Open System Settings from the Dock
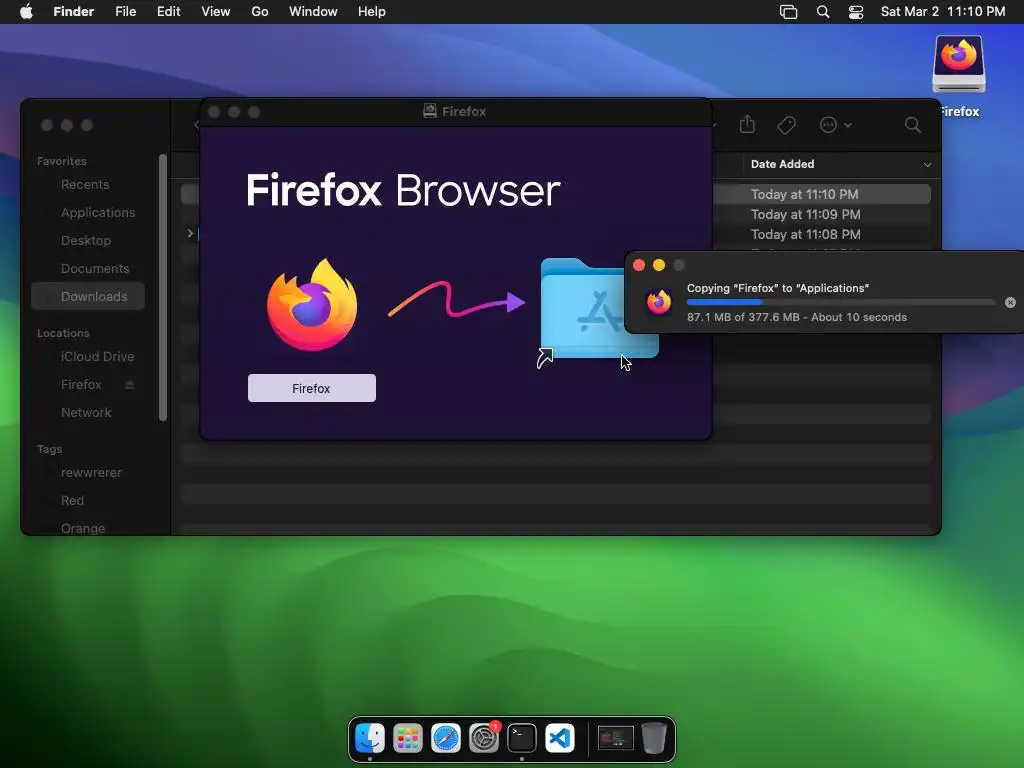This screenshot has width=1024, height=768. pos(484,739)
